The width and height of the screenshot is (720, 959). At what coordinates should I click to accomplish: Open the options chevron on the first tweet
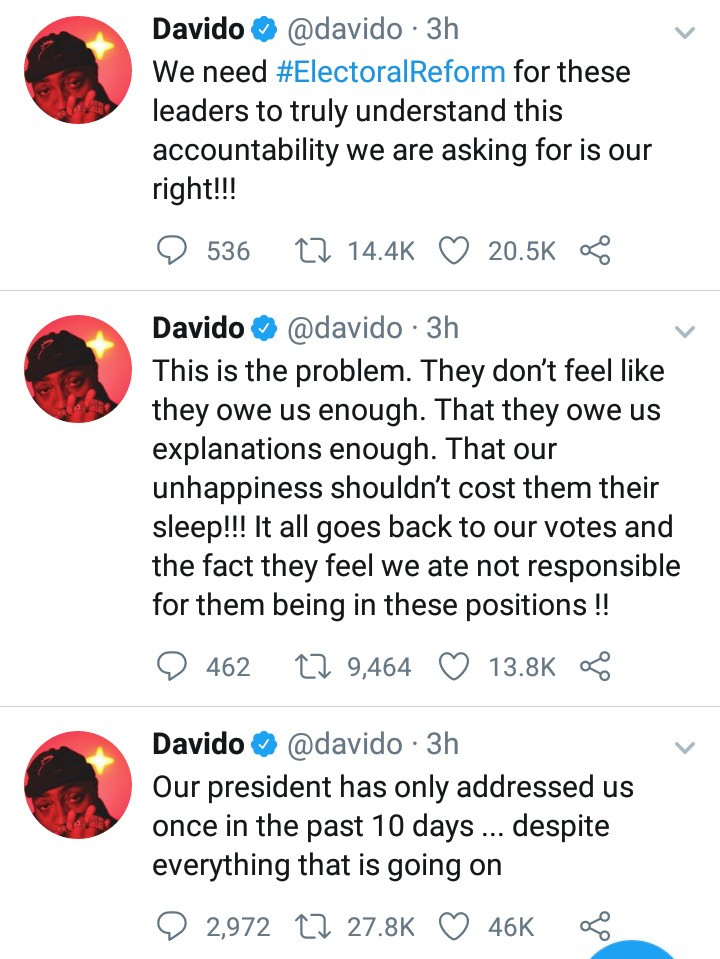click(x=685, y=33)
